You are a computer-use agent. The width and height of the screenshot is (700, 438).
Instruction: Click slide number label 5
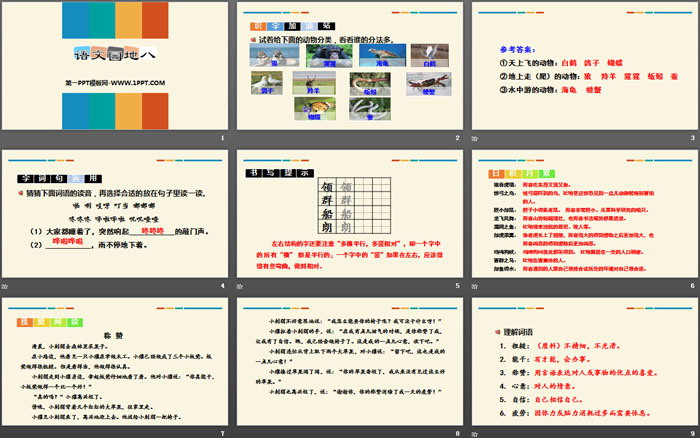tap(458, 286)
